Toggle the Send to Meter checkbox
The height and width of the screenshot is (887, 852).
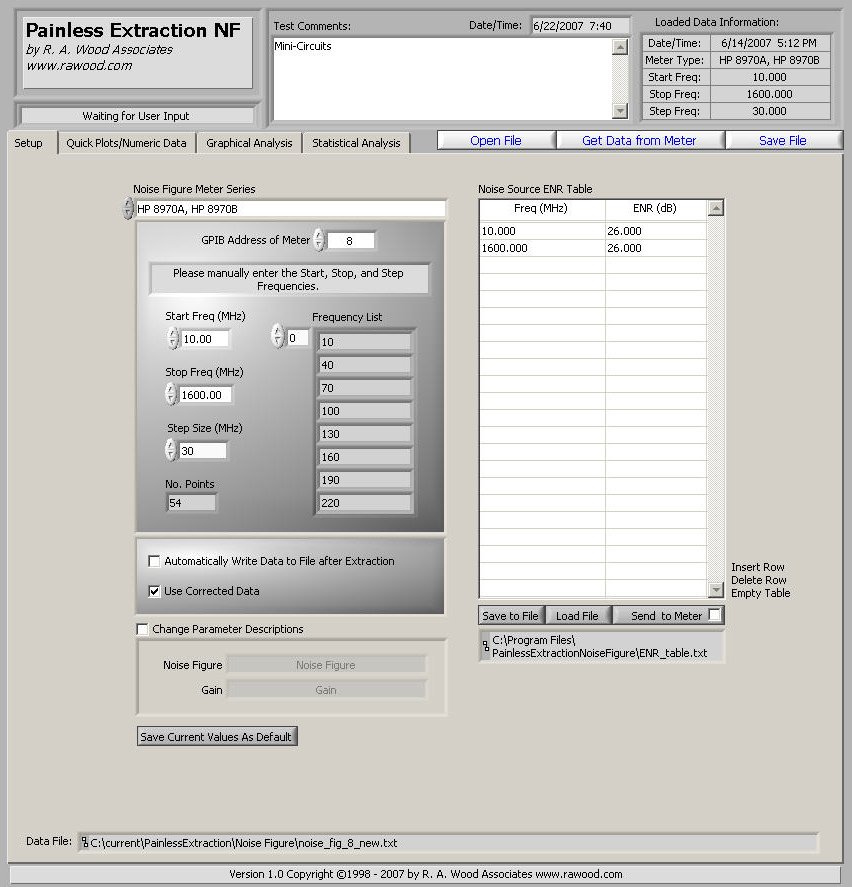714,615
